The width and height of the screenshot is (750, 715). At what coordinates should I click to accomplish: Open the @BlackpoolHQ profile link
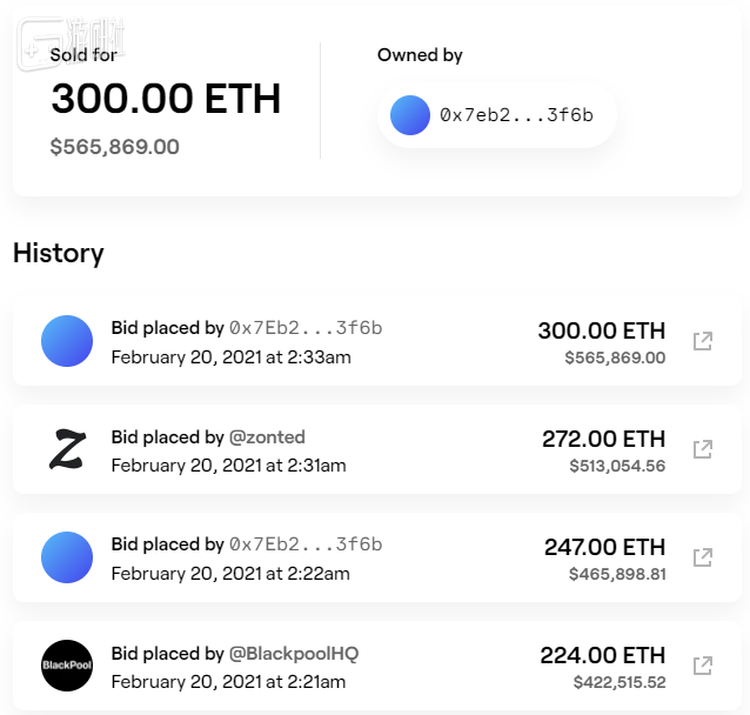pos(294,653)
